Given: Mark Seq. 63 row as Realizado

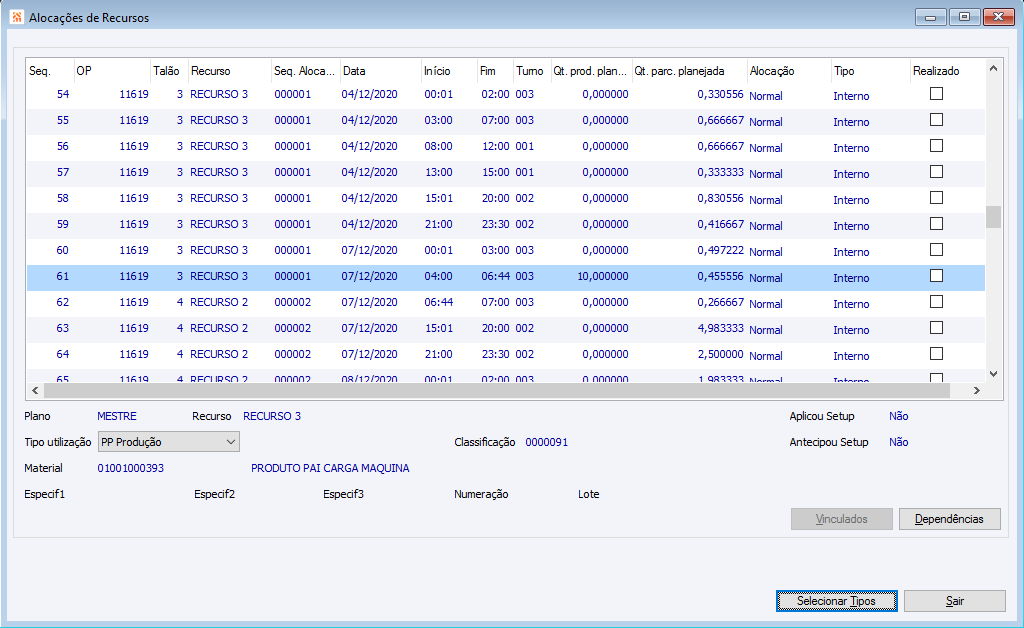Looking at the screenshot, I should (936, 328).
